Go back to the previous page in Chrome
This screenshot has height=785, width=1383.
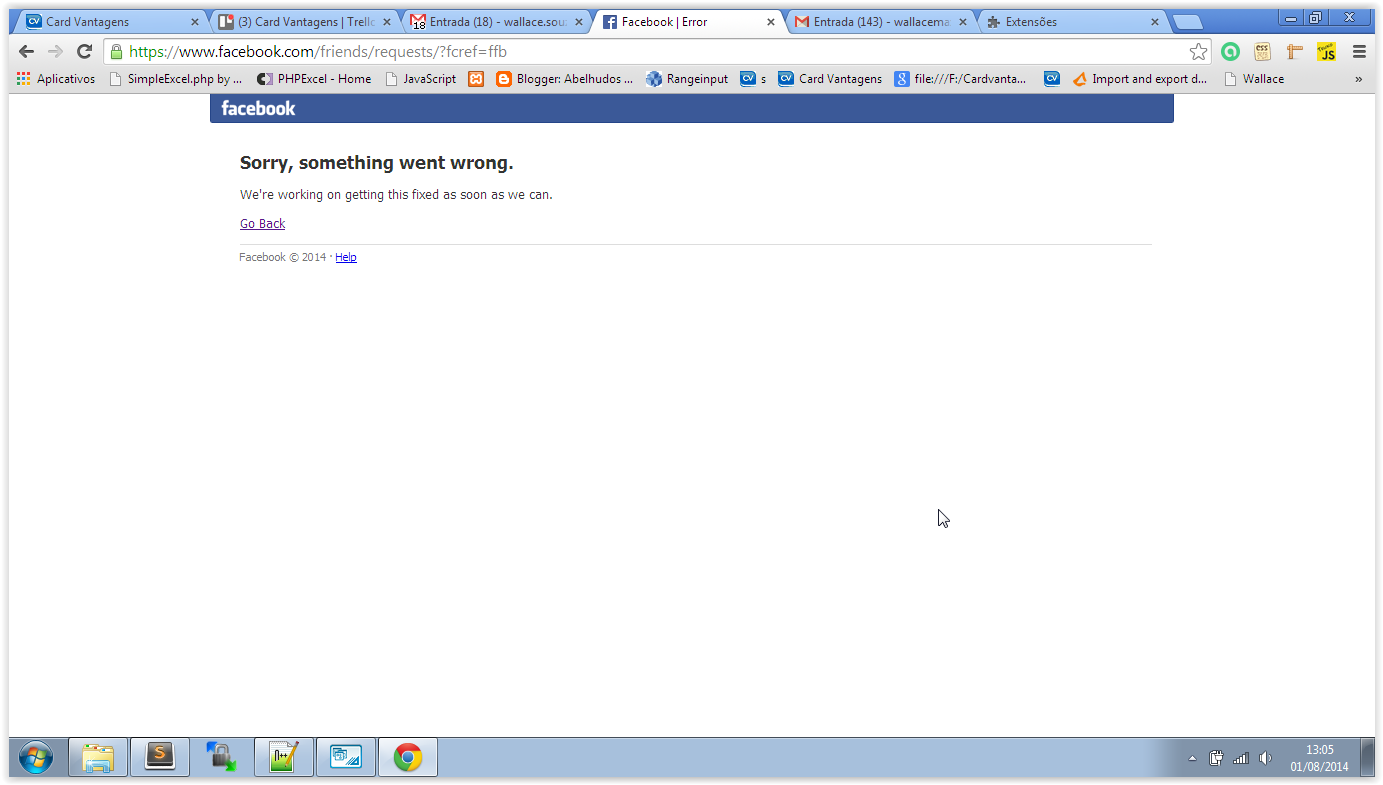click(x=27, y=52)
